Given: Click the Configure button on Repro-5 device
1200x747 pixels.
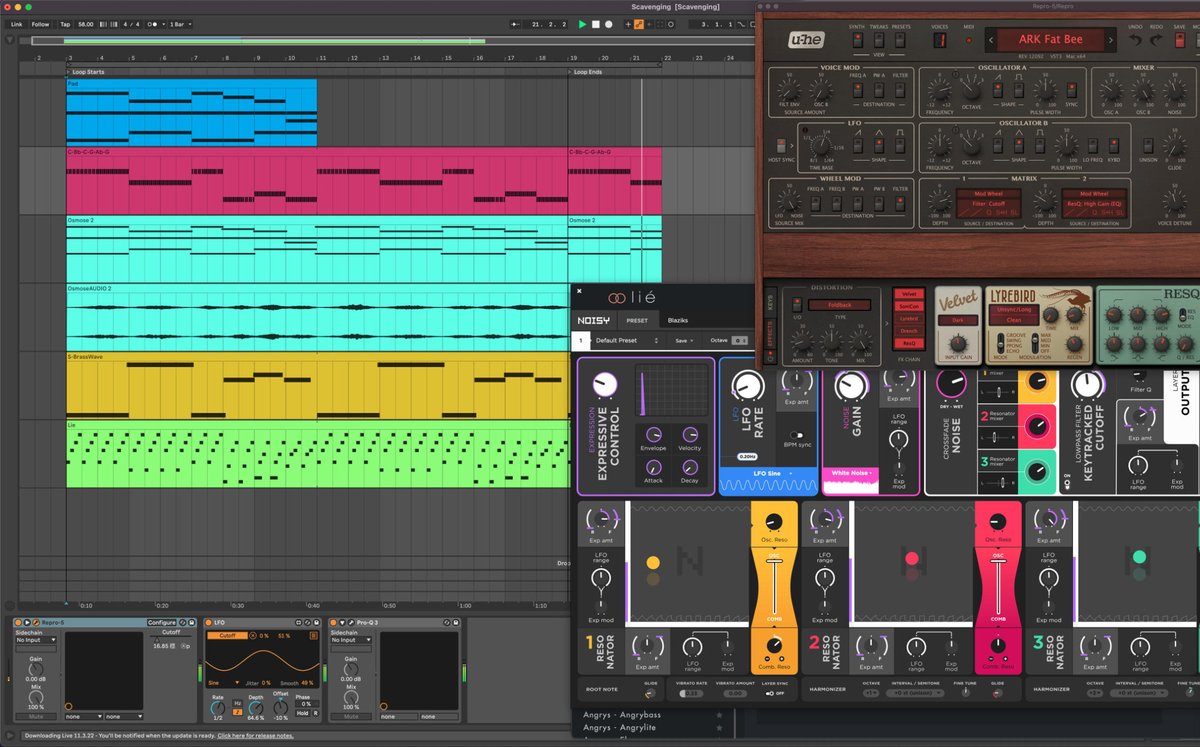Looking at the screenshot, I should [162, 622].
